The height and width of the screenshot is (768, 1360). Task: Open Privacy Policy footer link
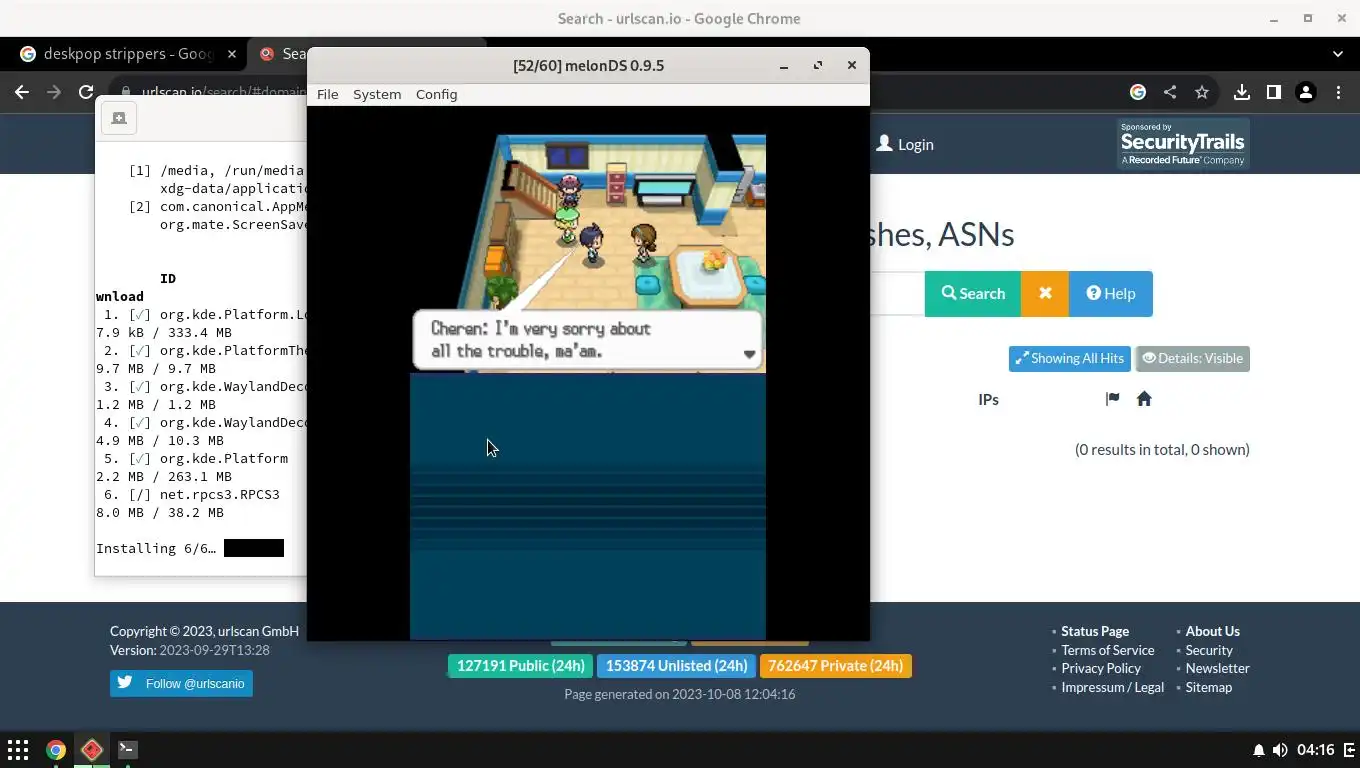coord(1101,668)
